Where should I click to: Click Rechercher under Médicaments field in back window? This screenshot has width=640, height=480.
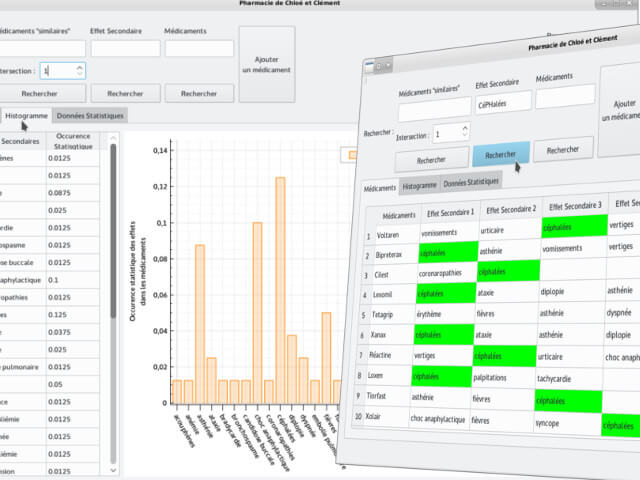point(199,93)
